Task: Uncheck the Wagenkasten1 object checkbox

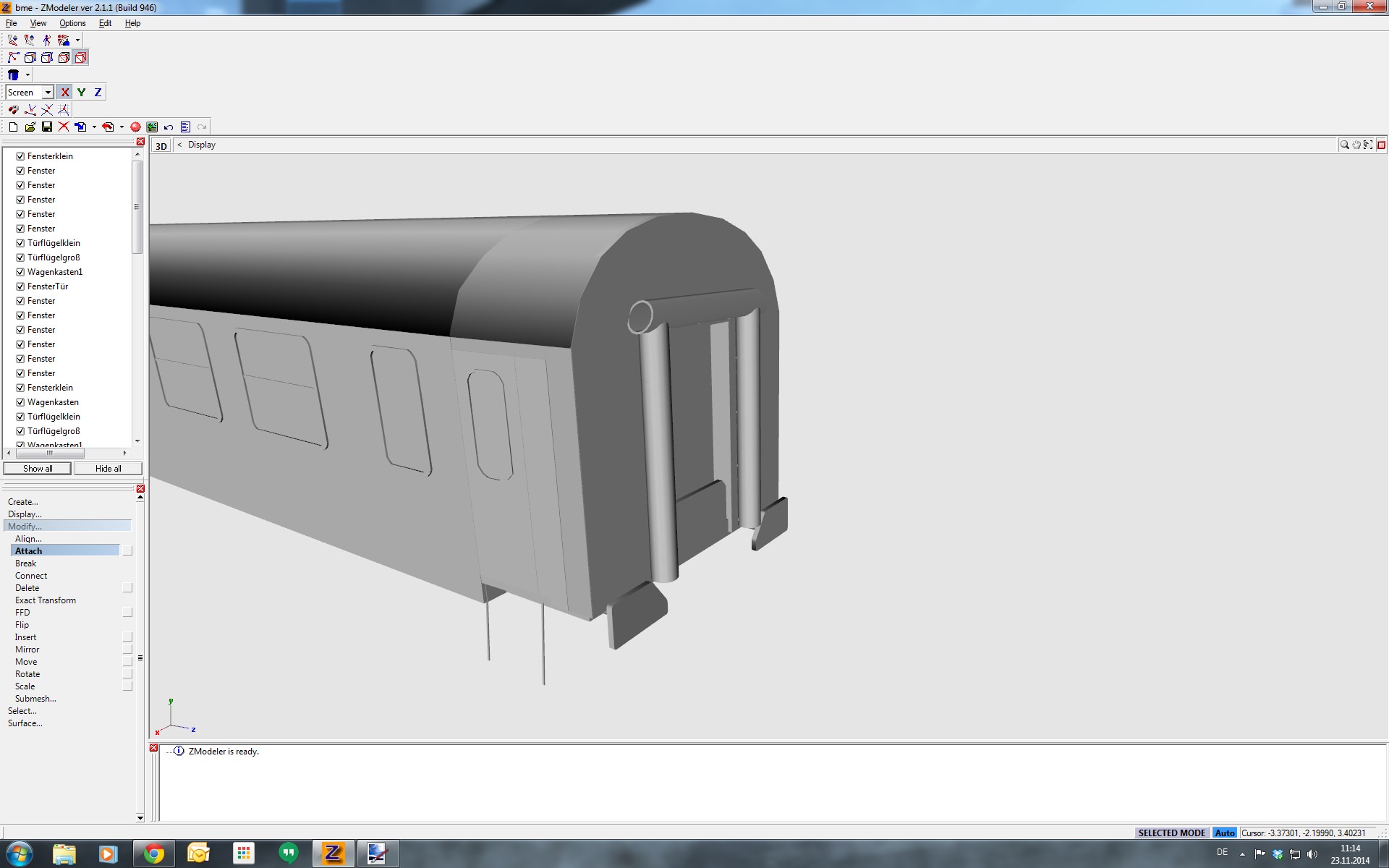Action: pos(20,272)
